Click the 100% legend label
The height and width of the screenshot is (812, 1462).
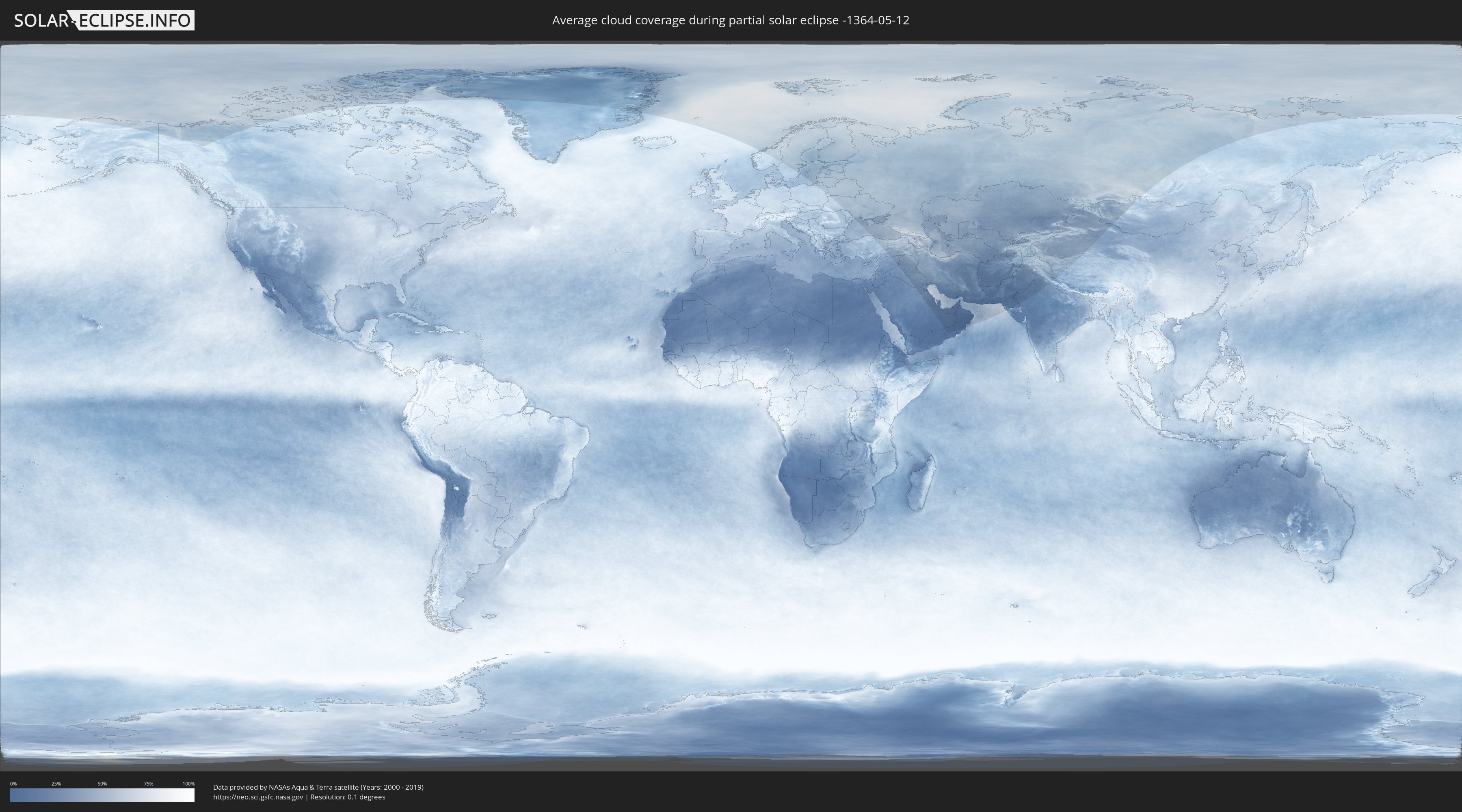pos(188,784)
